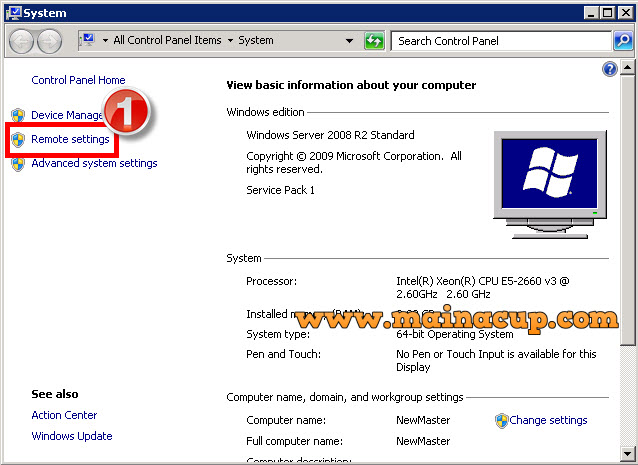The height and width of the screenshot is (465, 638).
Task: Click the System type label
Action: (278, 334)
